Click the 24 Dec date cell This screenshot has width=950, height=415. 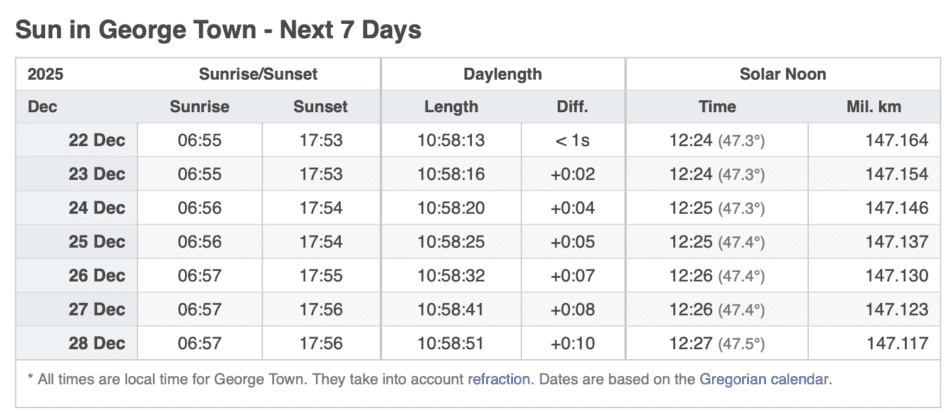coord(96,208)
